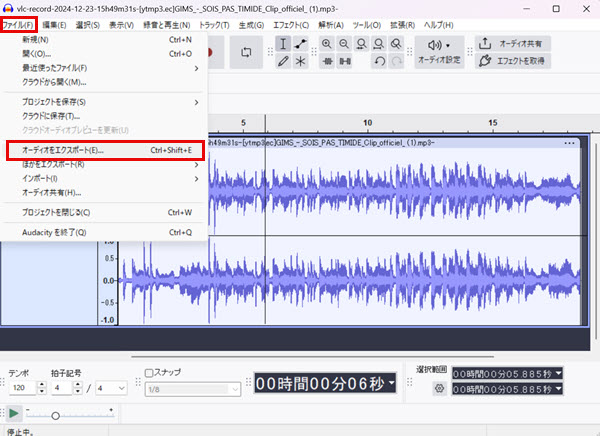Open the オーディオ設定 dropdown
The width and height of the screenshot is (600, 436).
click(439, 52)
